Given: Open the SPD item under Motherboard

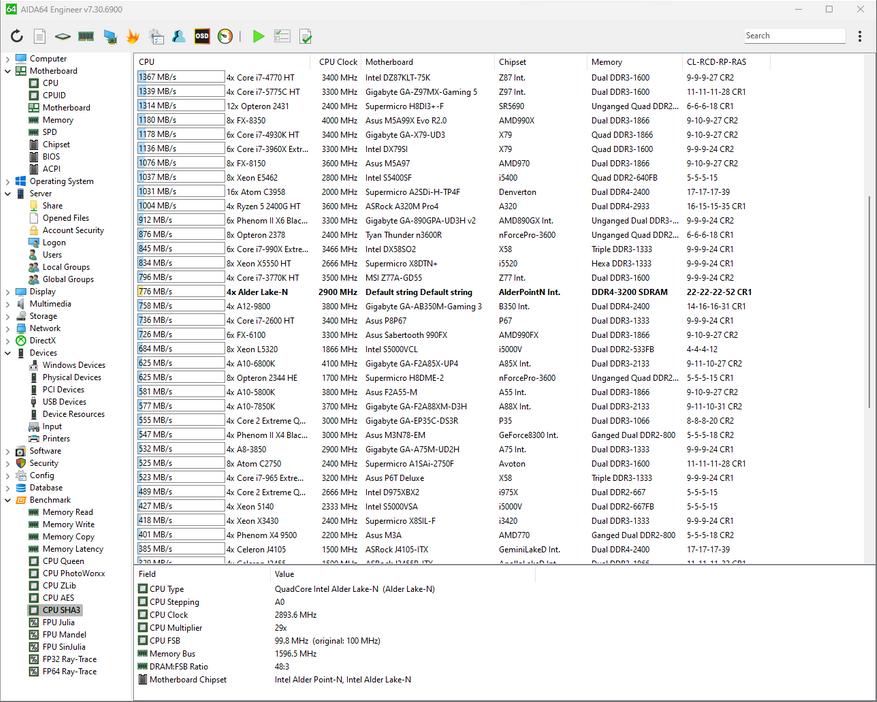Looking at the screenshot, I should (49, 132).
